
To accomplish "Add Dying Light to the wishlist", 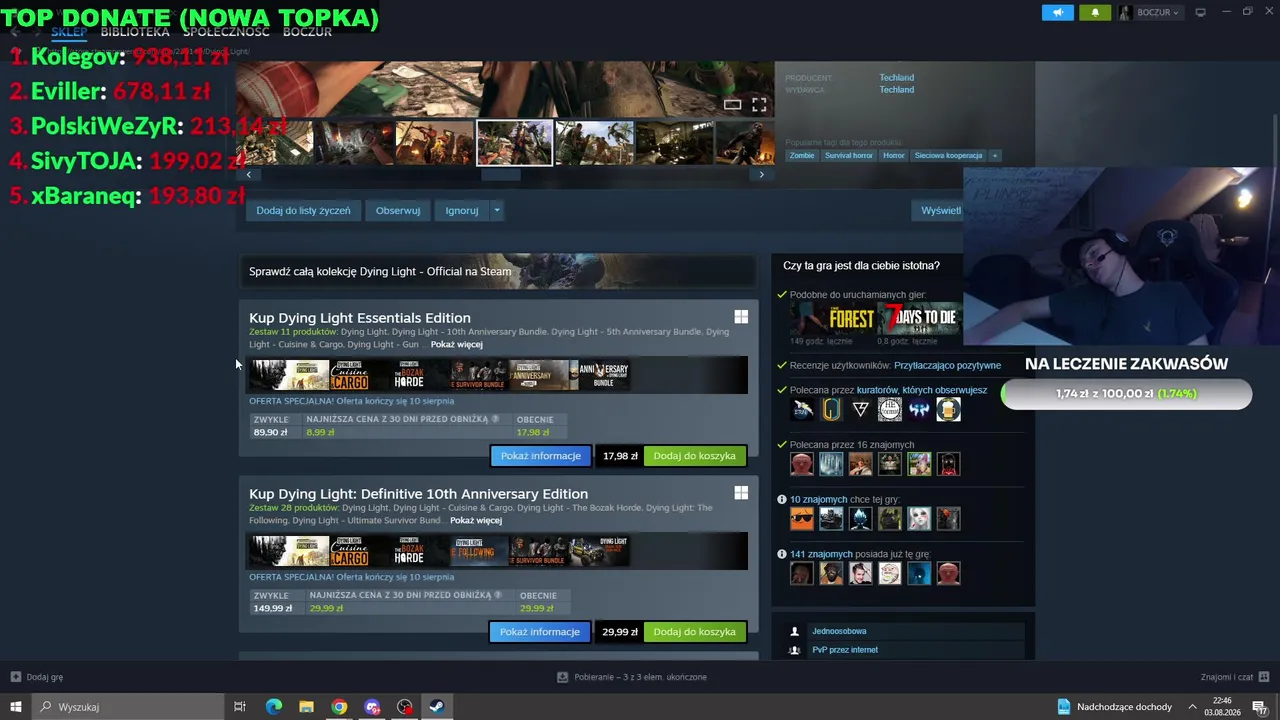I will (x=303, y=210).
